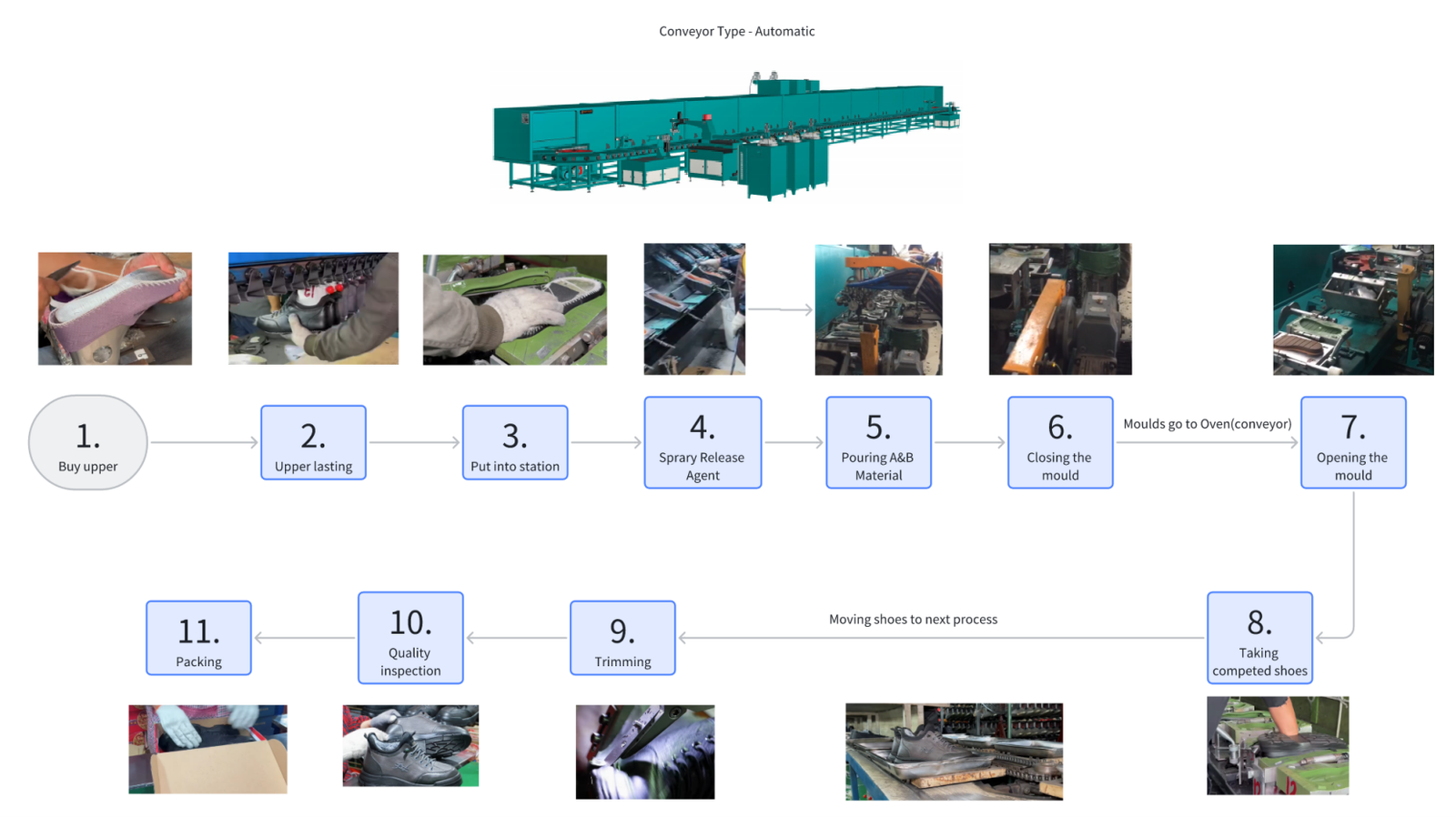Image resolution: width=1456 pixels, height=818 pixels.
Task: Select the "2. Upper lasting" step box
Action: click(x=313, y=442)
